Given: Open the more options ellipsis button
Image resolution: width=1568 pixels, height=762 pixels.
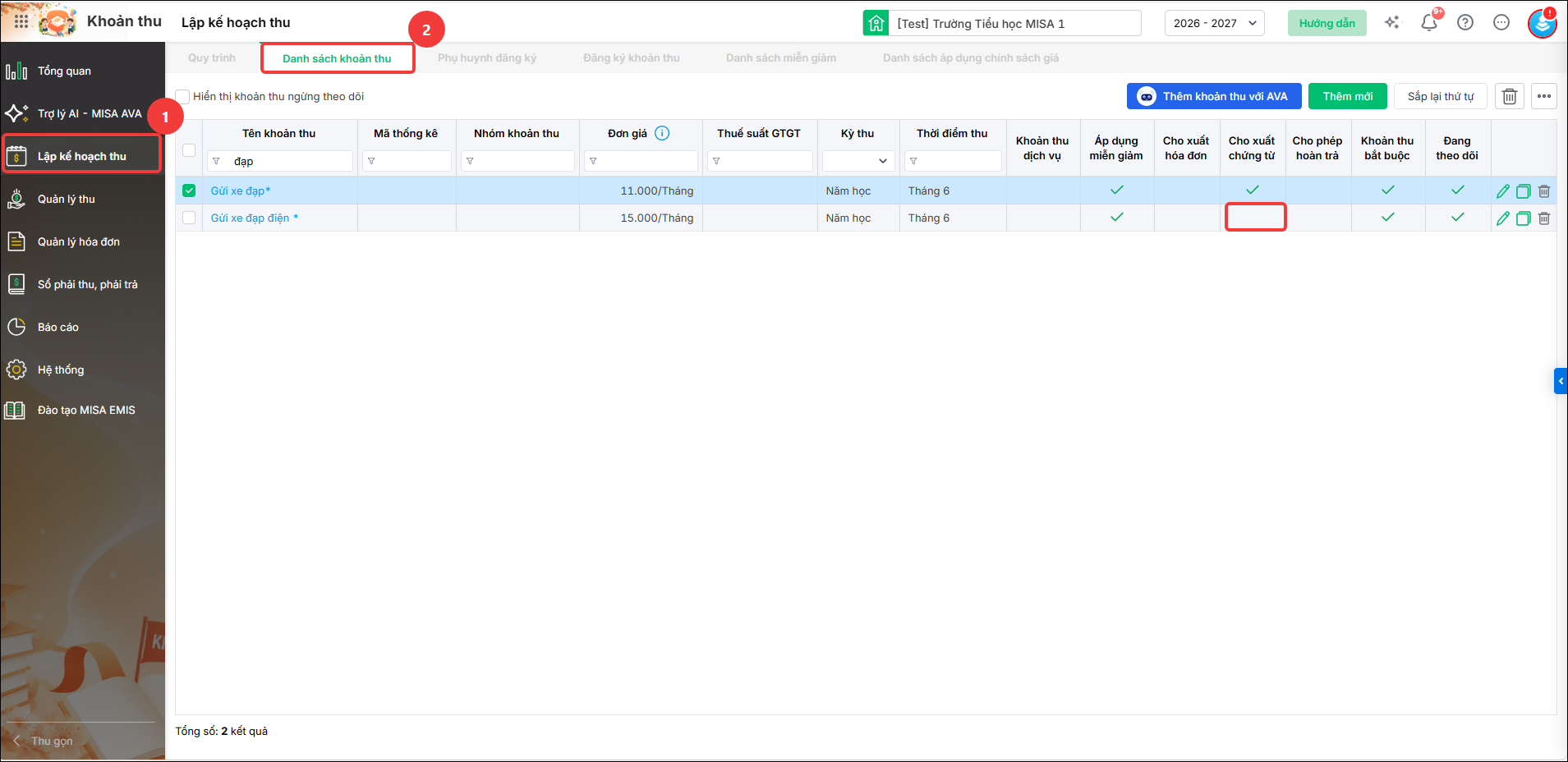Looking at the screenshot, I should (x=1544, y=96).
